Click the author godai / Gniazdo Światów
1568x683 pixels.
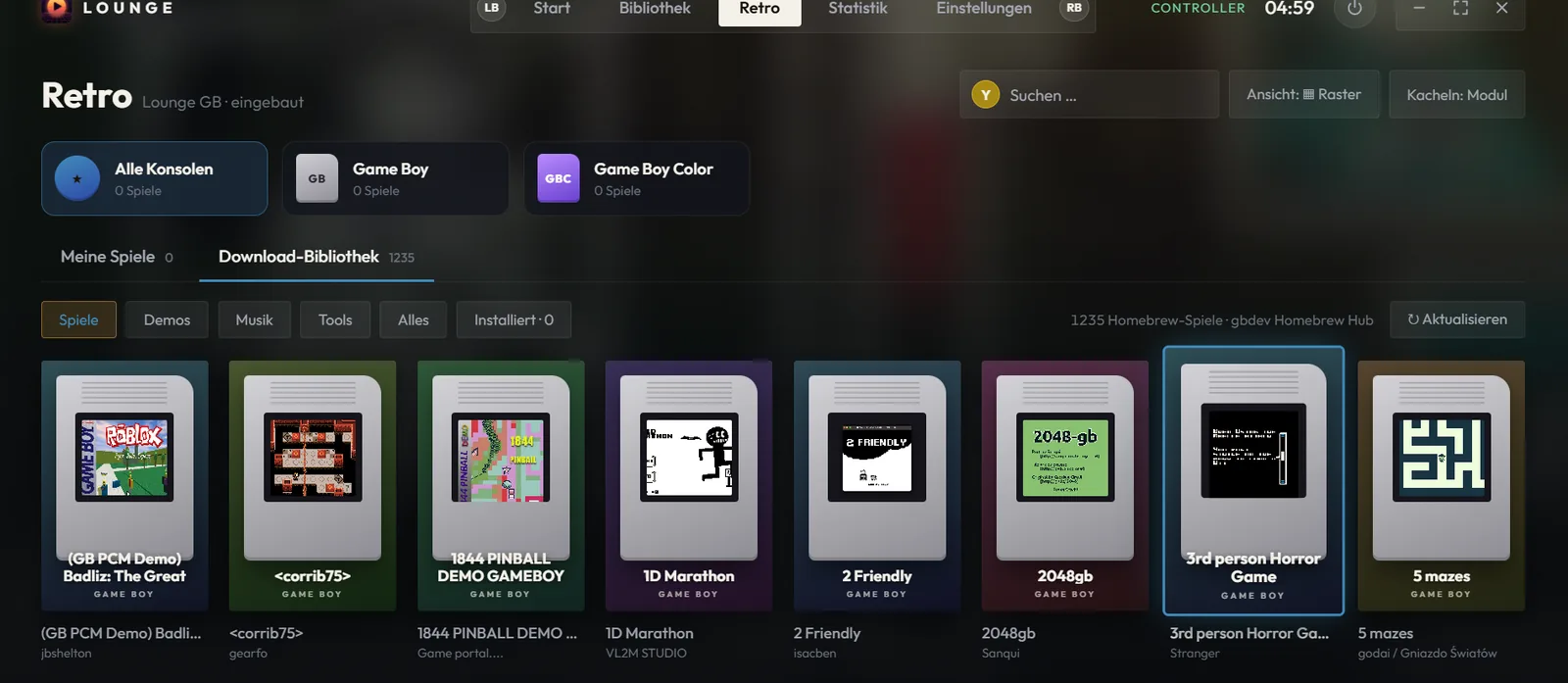point(1427,654)
